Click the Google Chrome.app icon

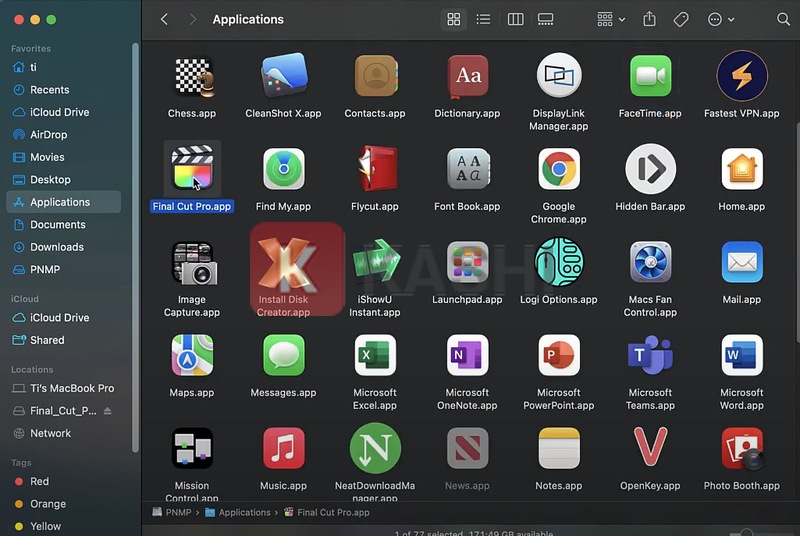[x=559, y=169]
